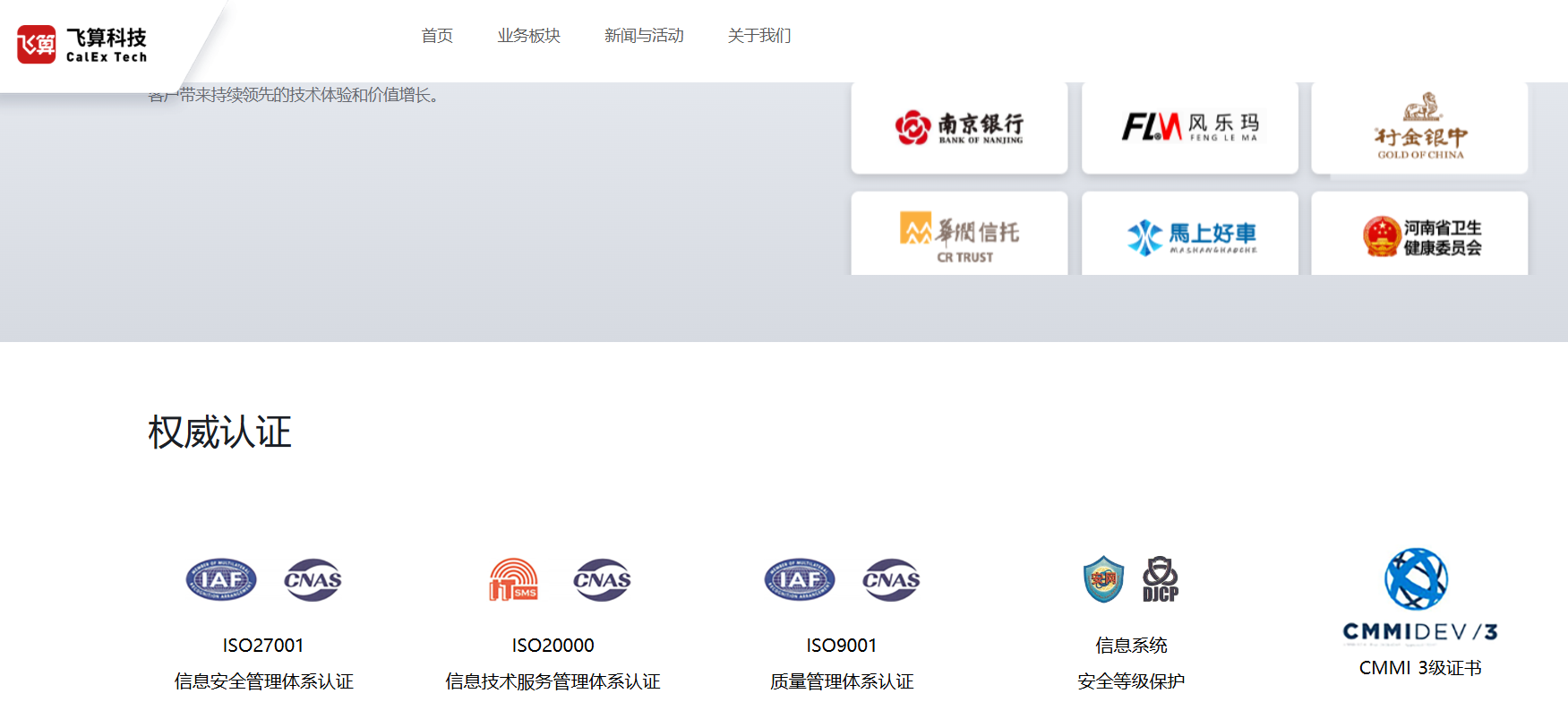The width and height of the screenshot is (1568, 702).
Task: Click the 信息技术服务管理体系认证 text
Action: coord(553,681)
